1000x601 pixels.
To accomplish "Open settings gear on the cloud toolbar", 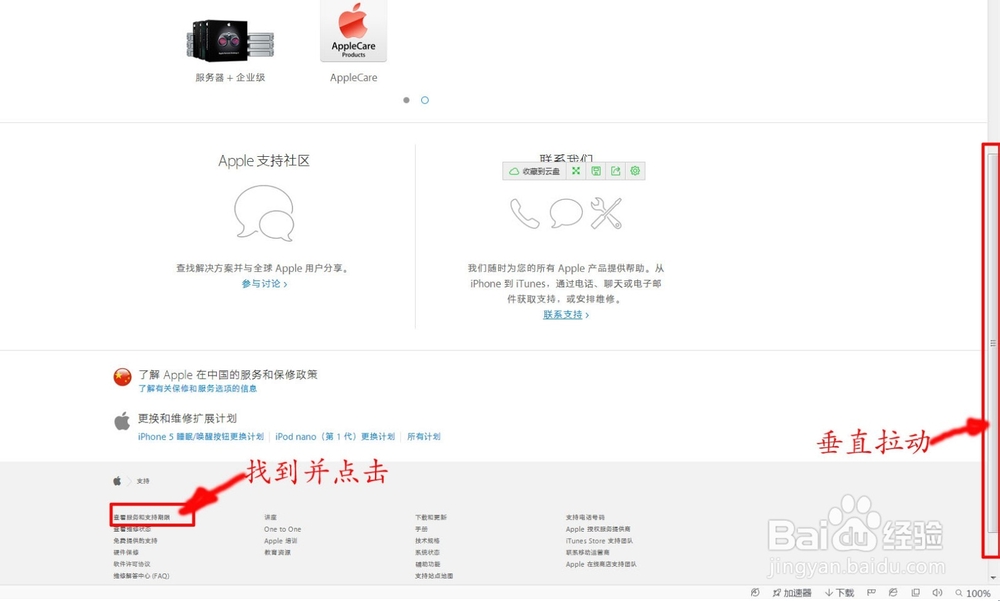I will pyautogui.click(x=635, y=171).
